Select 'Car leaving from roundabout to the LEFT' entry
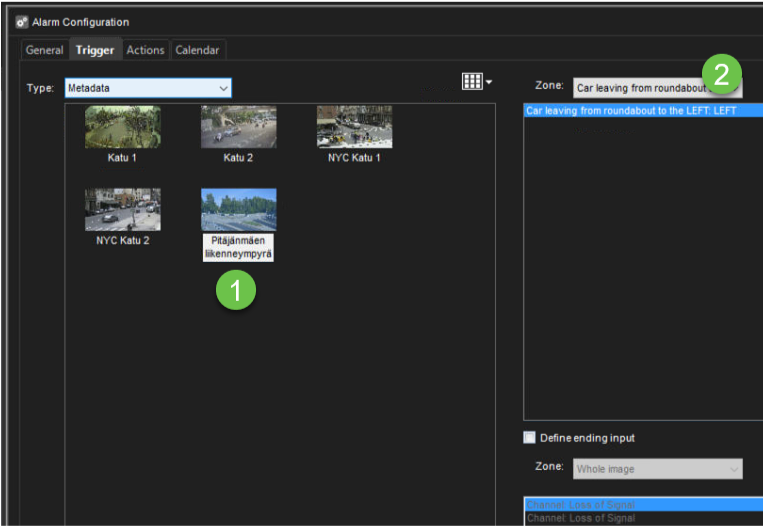 631,111
